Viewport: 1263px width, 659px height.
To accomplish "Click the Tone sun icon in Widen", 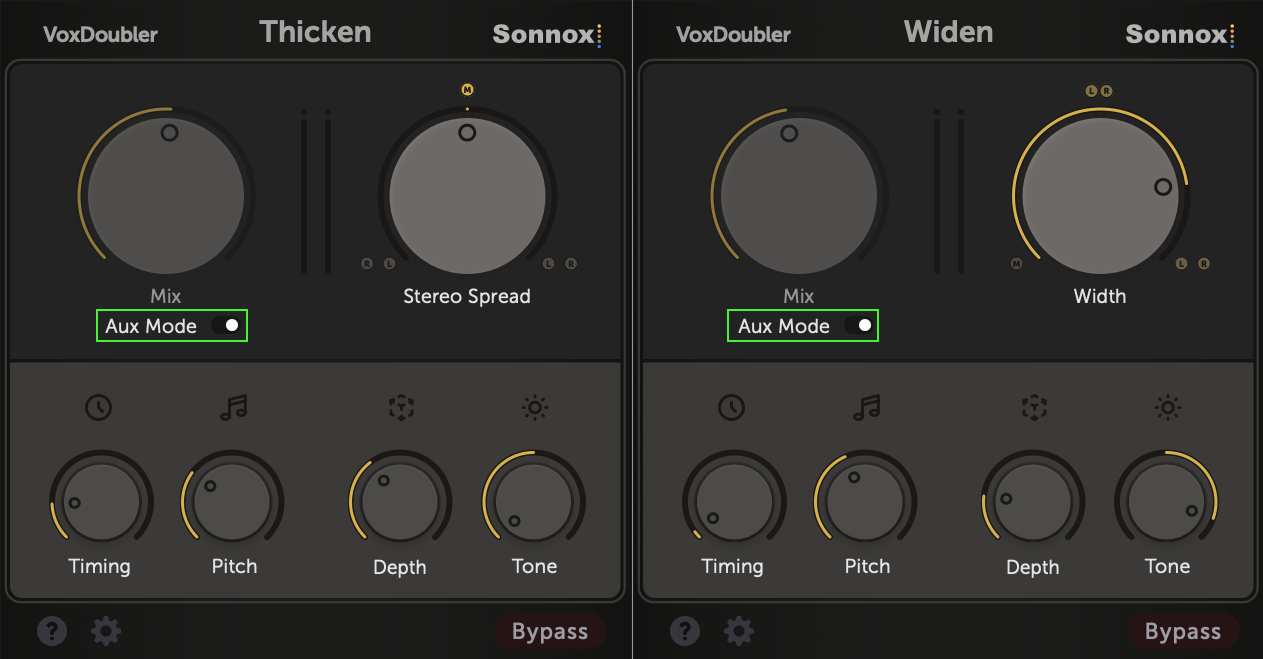I will (x=1168, y=407).
